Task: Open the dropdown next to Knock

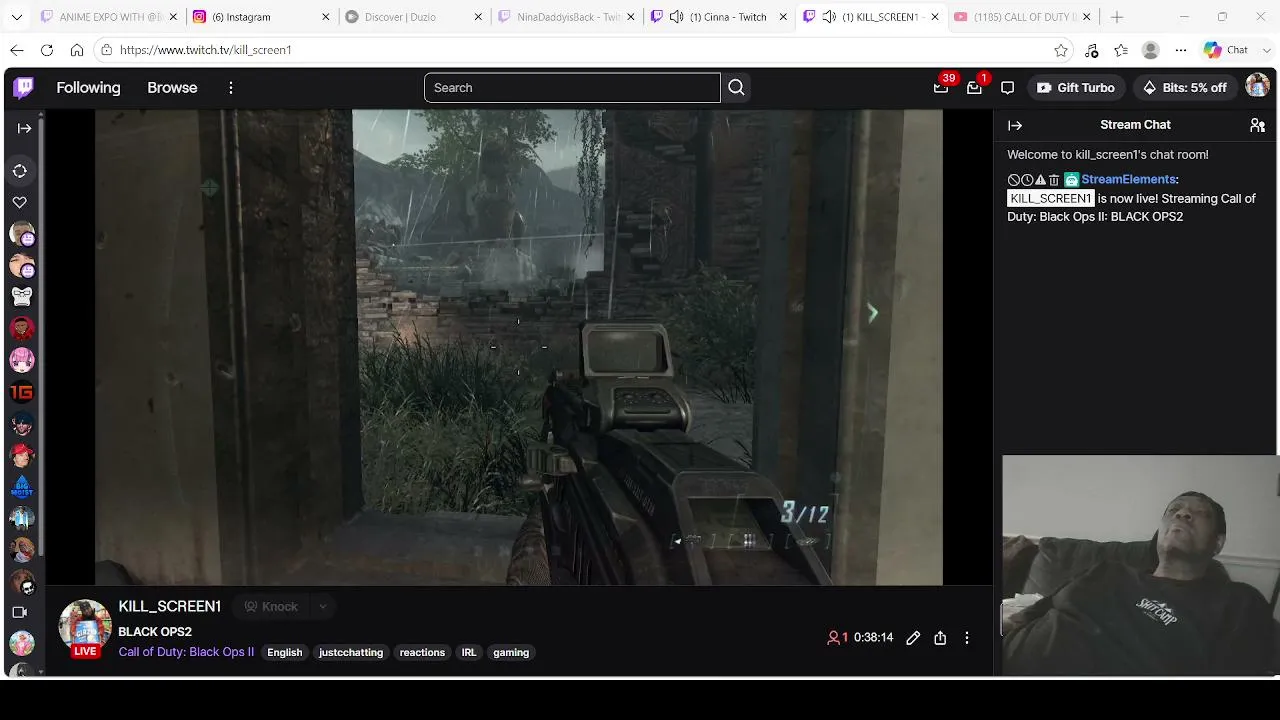Action: pyautogui.click(x=322, y=607)
